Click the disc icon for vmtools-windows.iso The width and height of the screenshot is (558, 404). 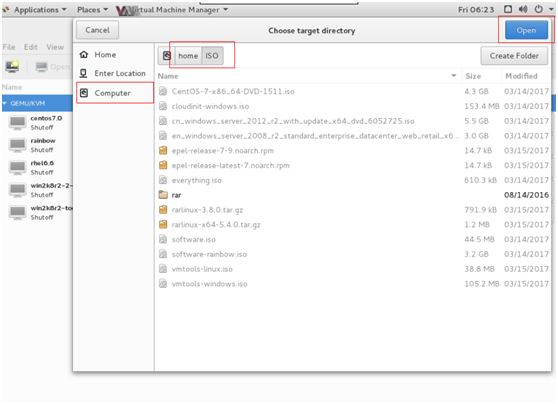[x=163, y=284]
